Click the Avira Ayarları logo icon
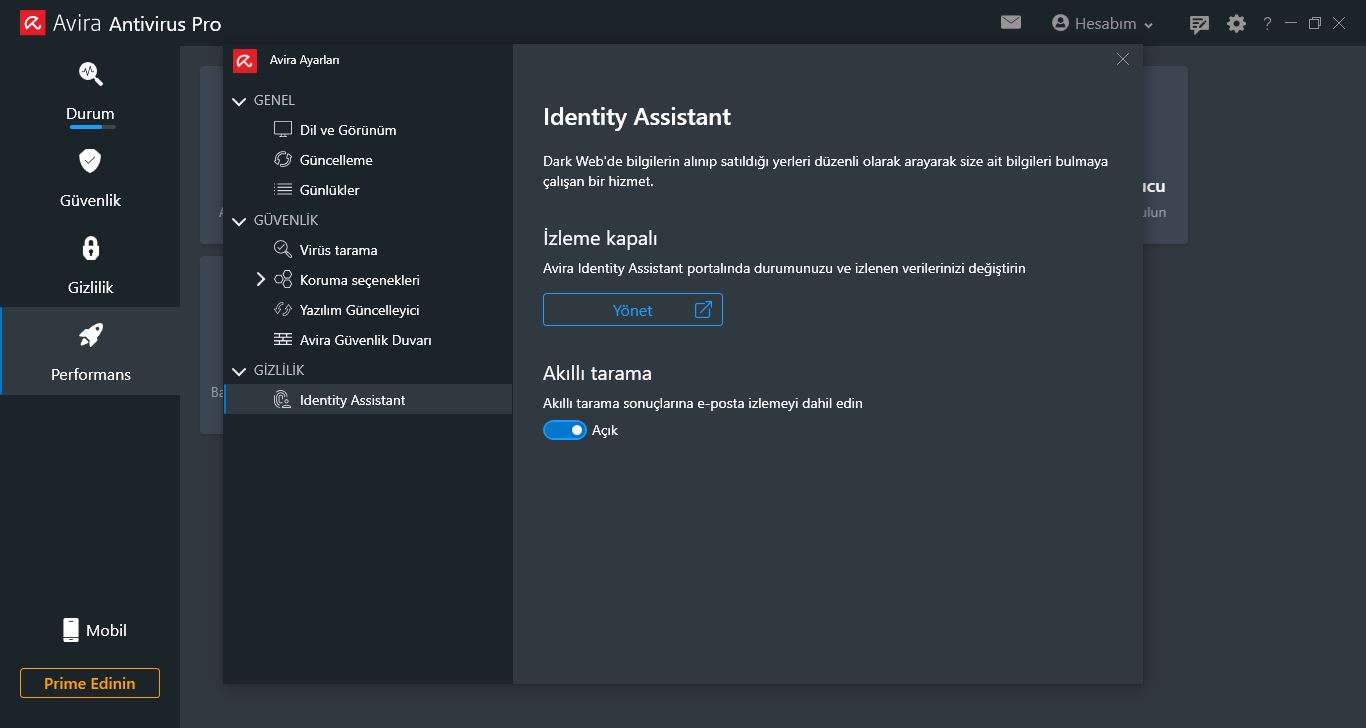1366x728 pixels. (x=245, y=60)
